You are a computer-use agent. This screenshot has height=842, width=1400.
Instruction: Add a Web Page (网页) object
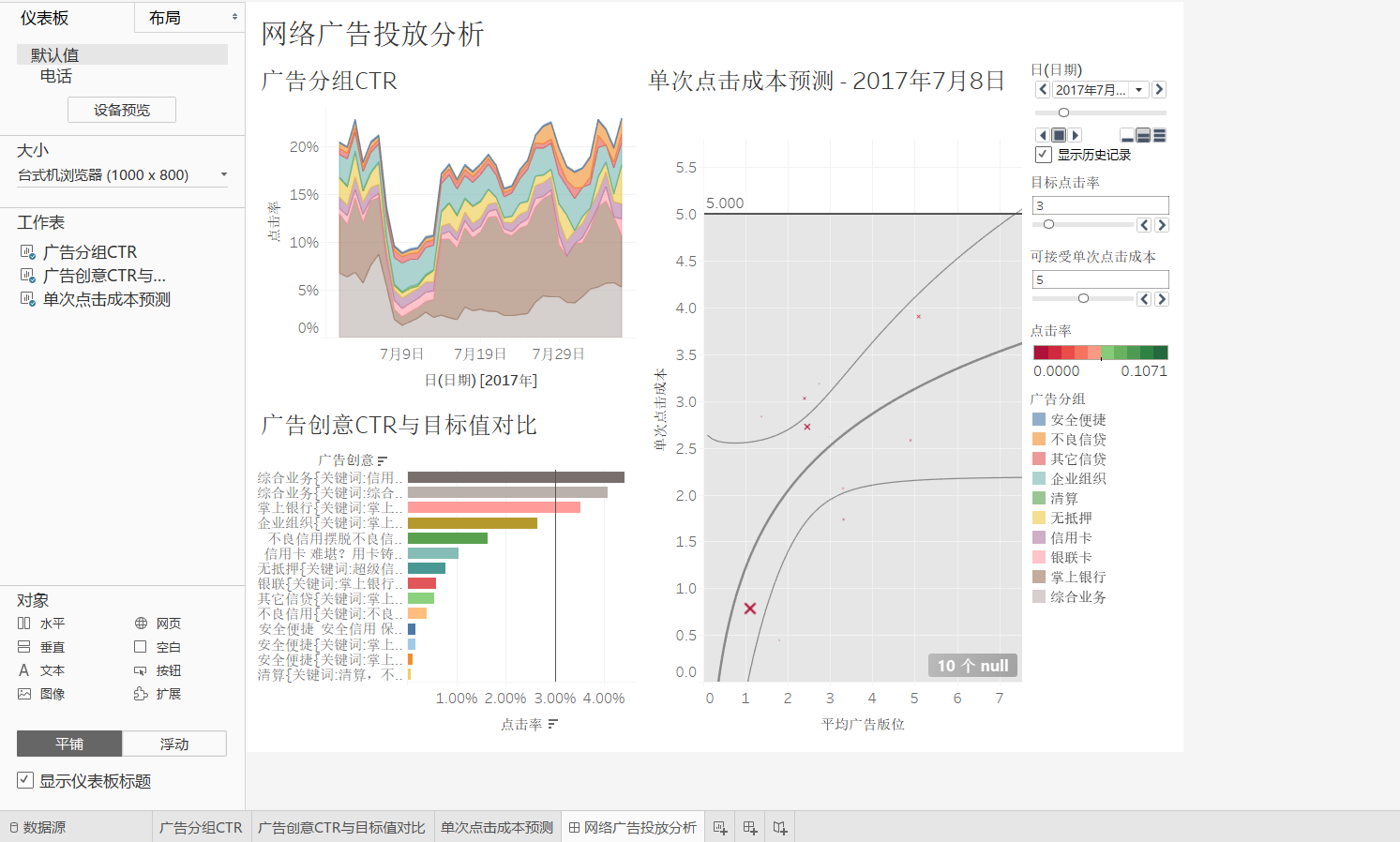click(158, 624)
